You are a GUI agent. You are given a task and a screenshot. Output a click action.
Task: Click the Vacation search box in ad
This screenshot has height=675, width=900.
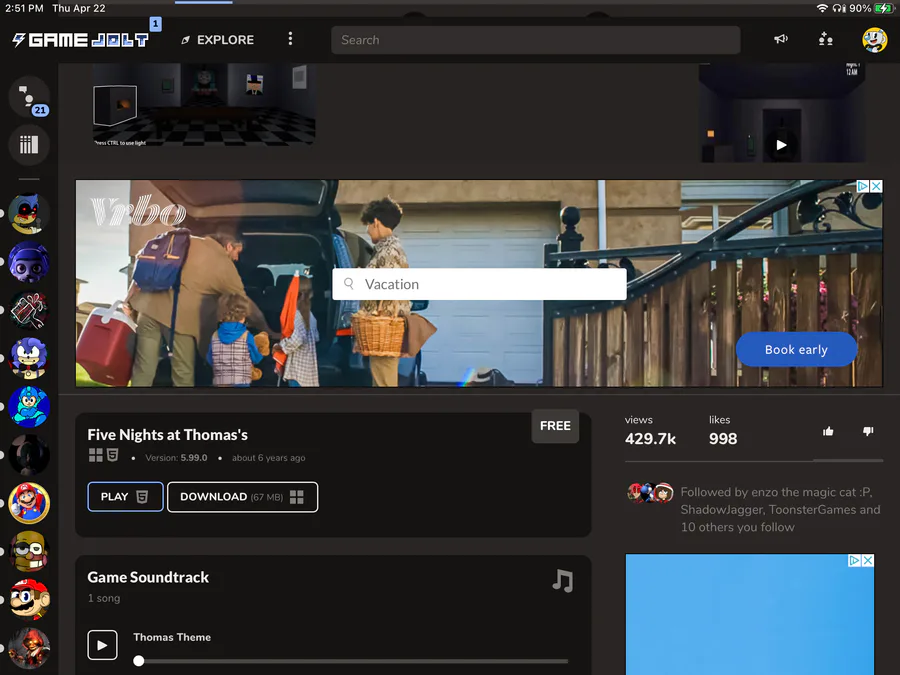point(479,284)
